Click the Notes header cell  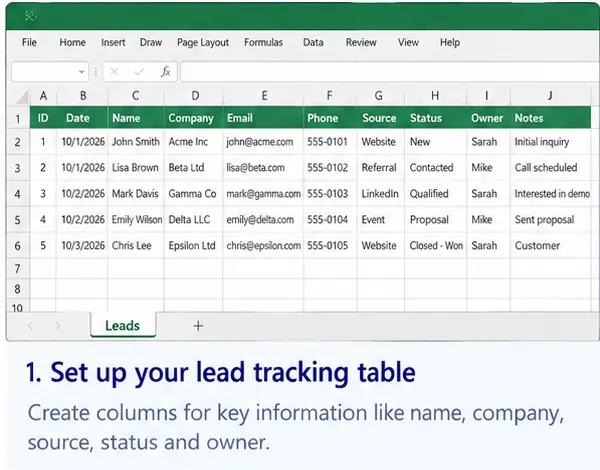[551, 118]
